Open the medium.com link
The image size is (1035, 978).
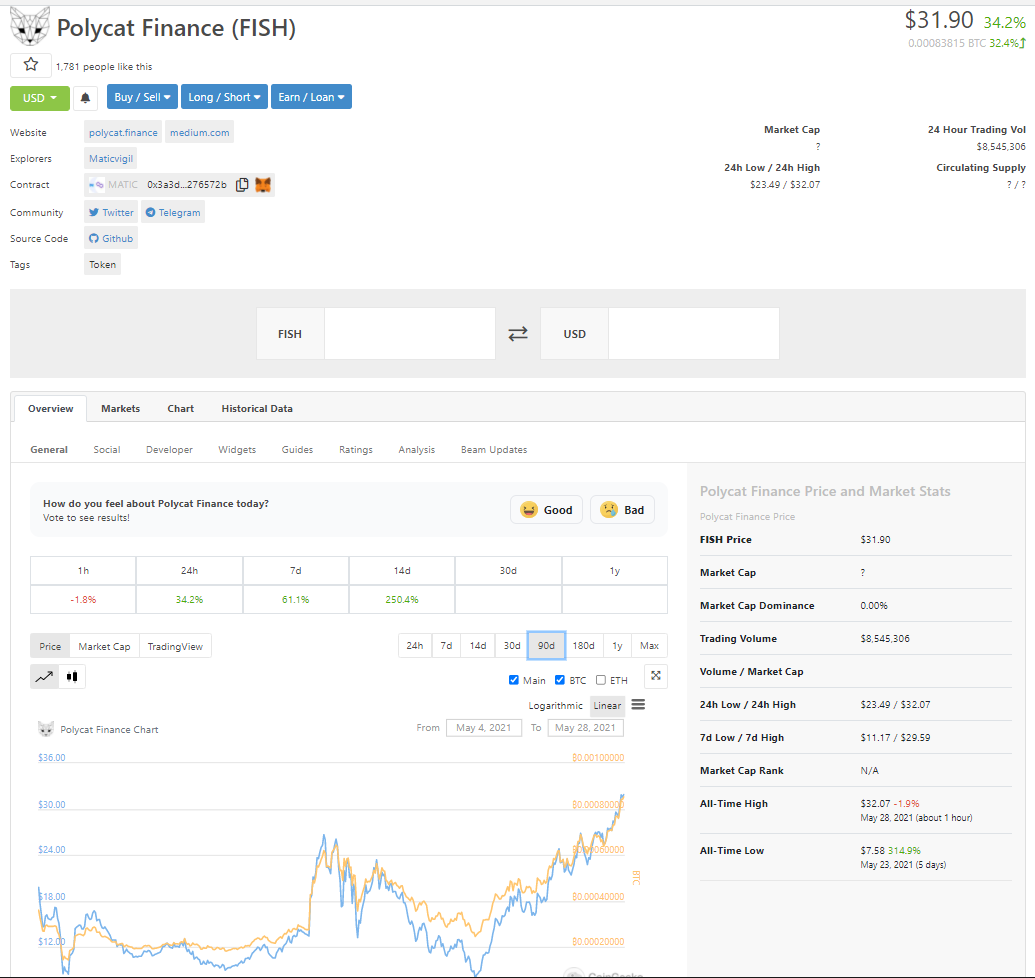tap(199, 133)
